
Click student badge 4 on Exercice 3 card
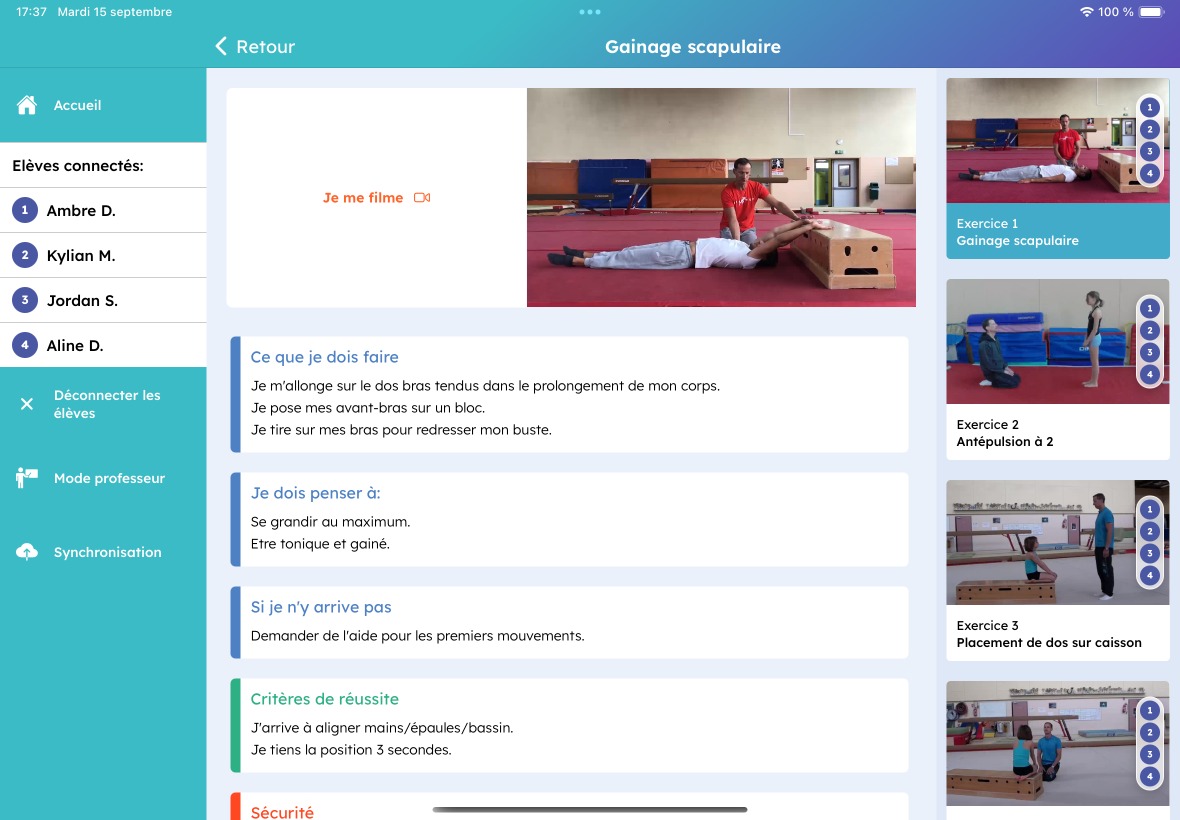tap(1149, 575)
